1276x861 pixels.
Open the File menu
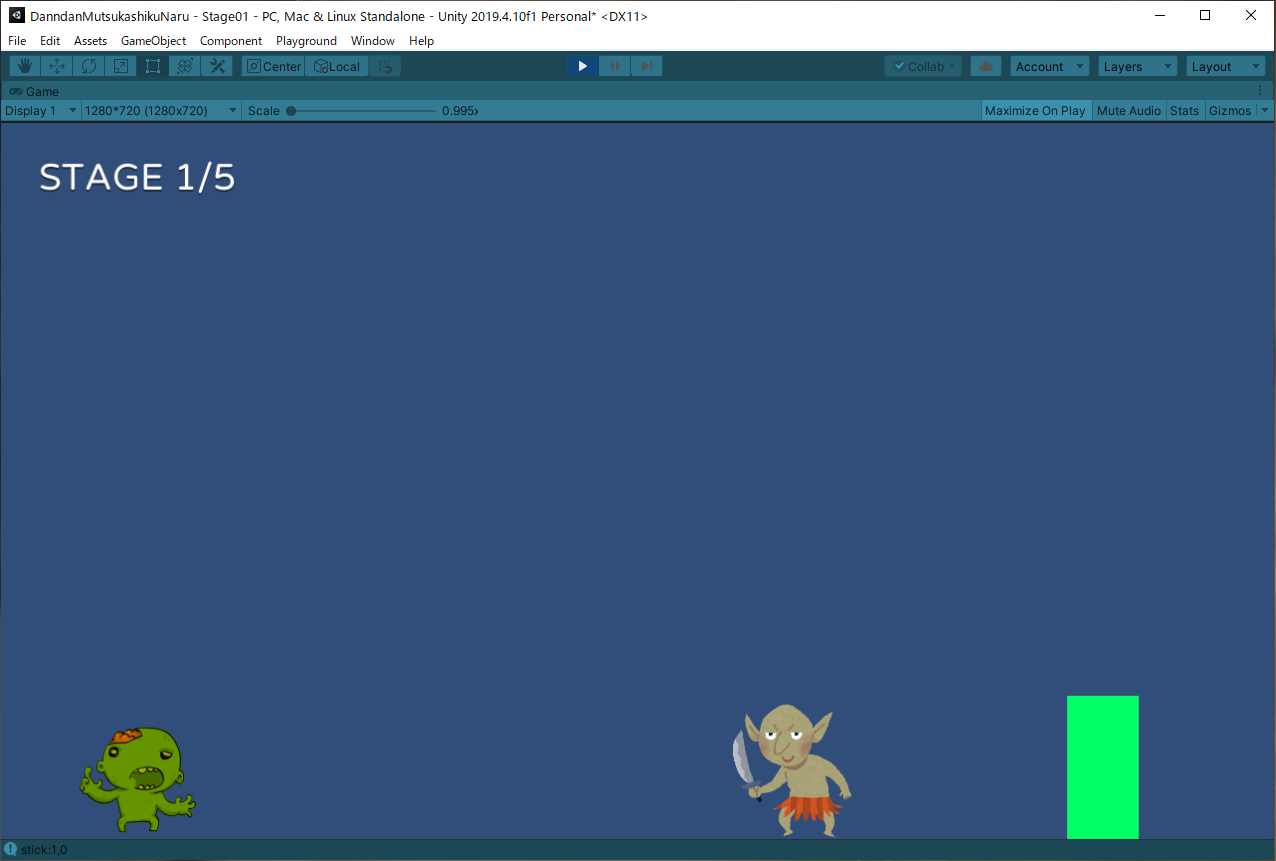(x=17, y=41)
